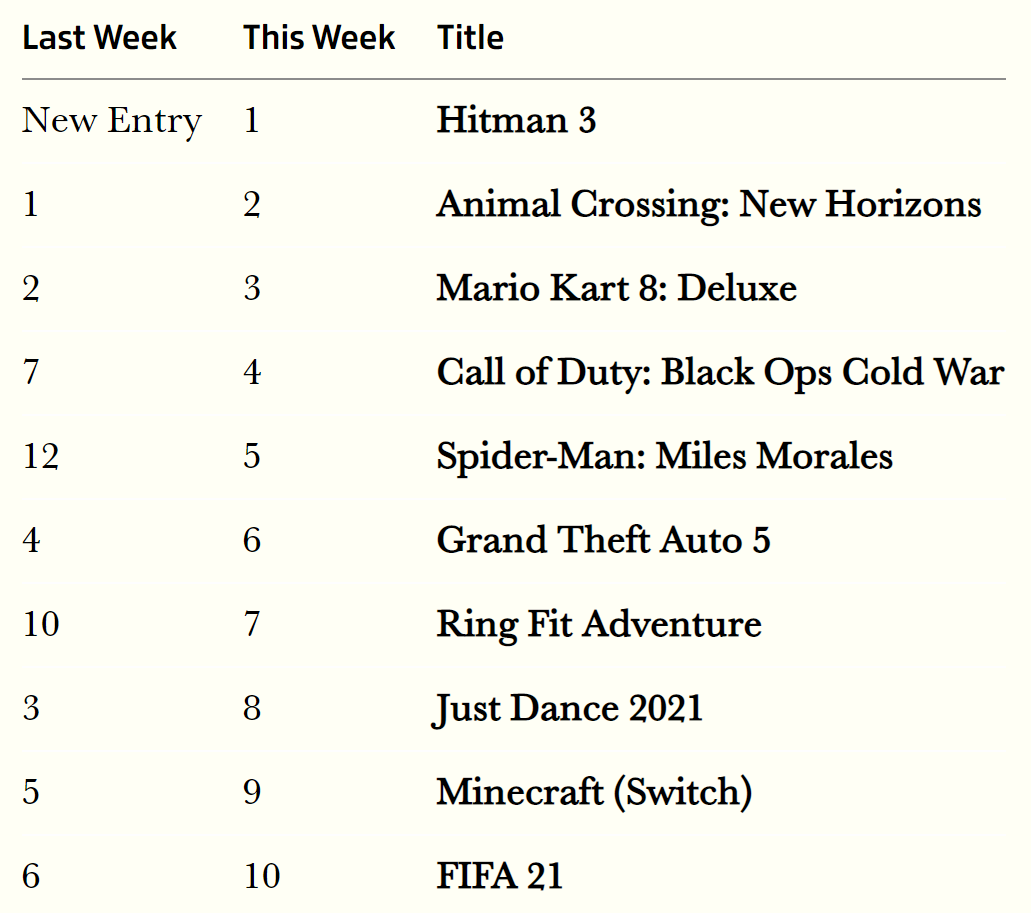
Task: Select the New Entry cell
Action: (112, 121)
